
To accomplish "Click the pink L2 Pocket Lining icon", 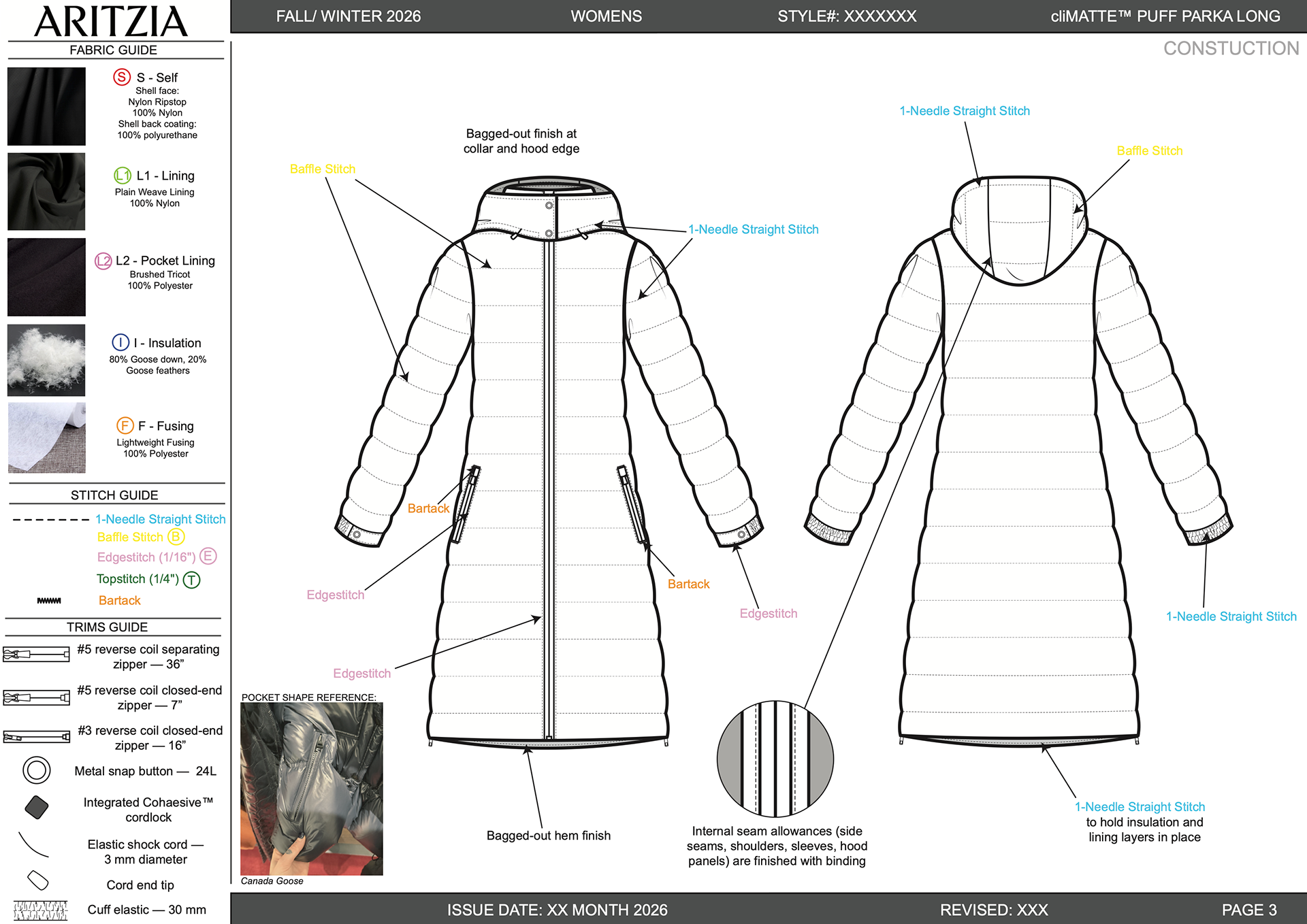I will [103, 261].
